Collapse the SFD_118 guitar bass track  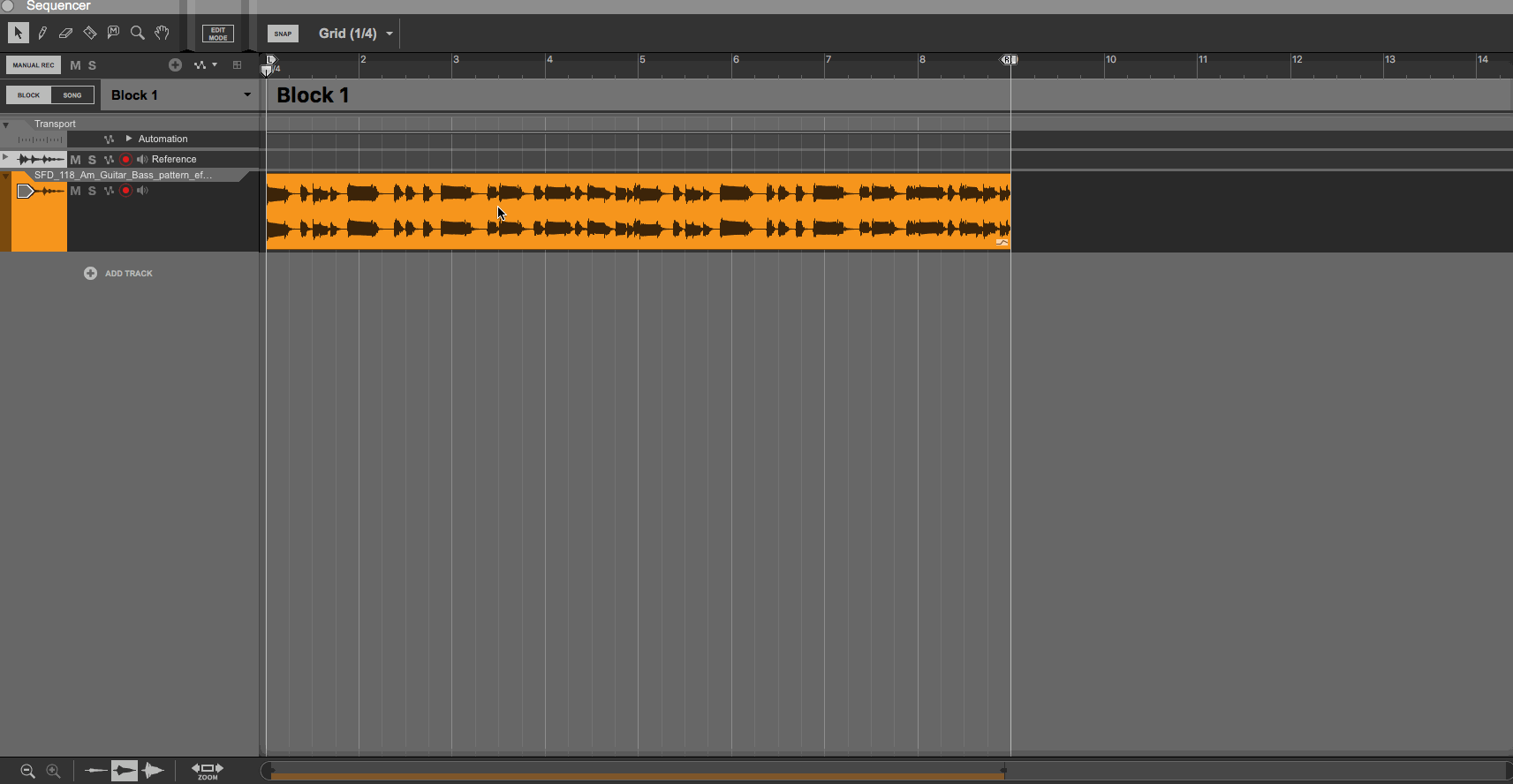[x=6, y=176]
